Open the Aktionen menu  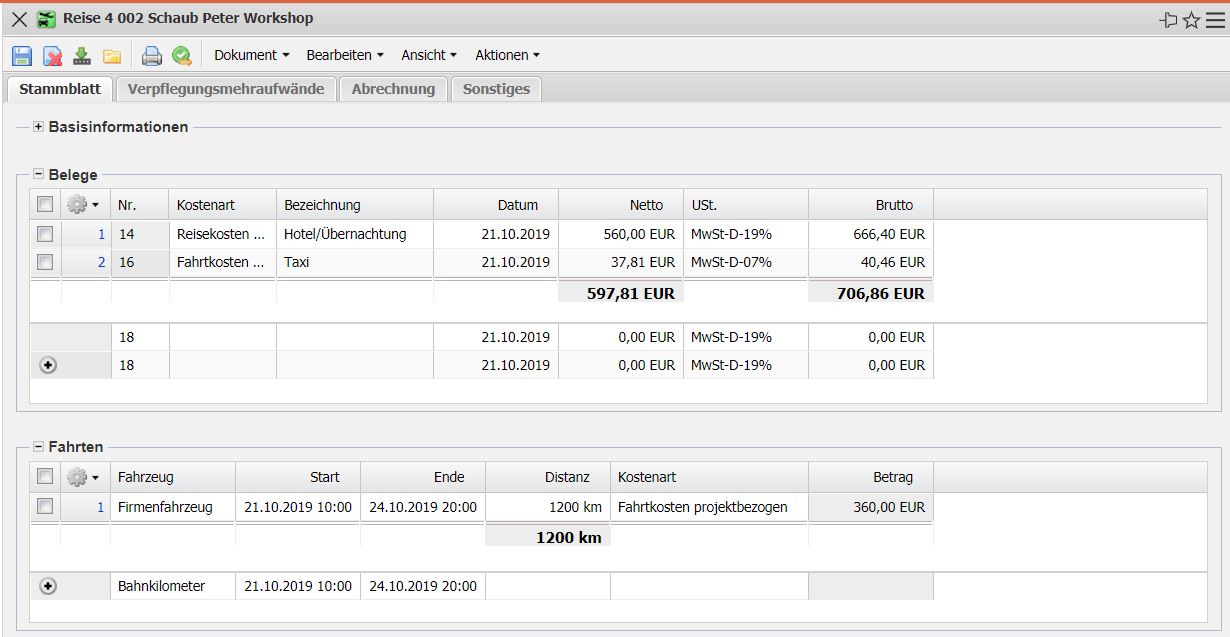click(507, 55)
